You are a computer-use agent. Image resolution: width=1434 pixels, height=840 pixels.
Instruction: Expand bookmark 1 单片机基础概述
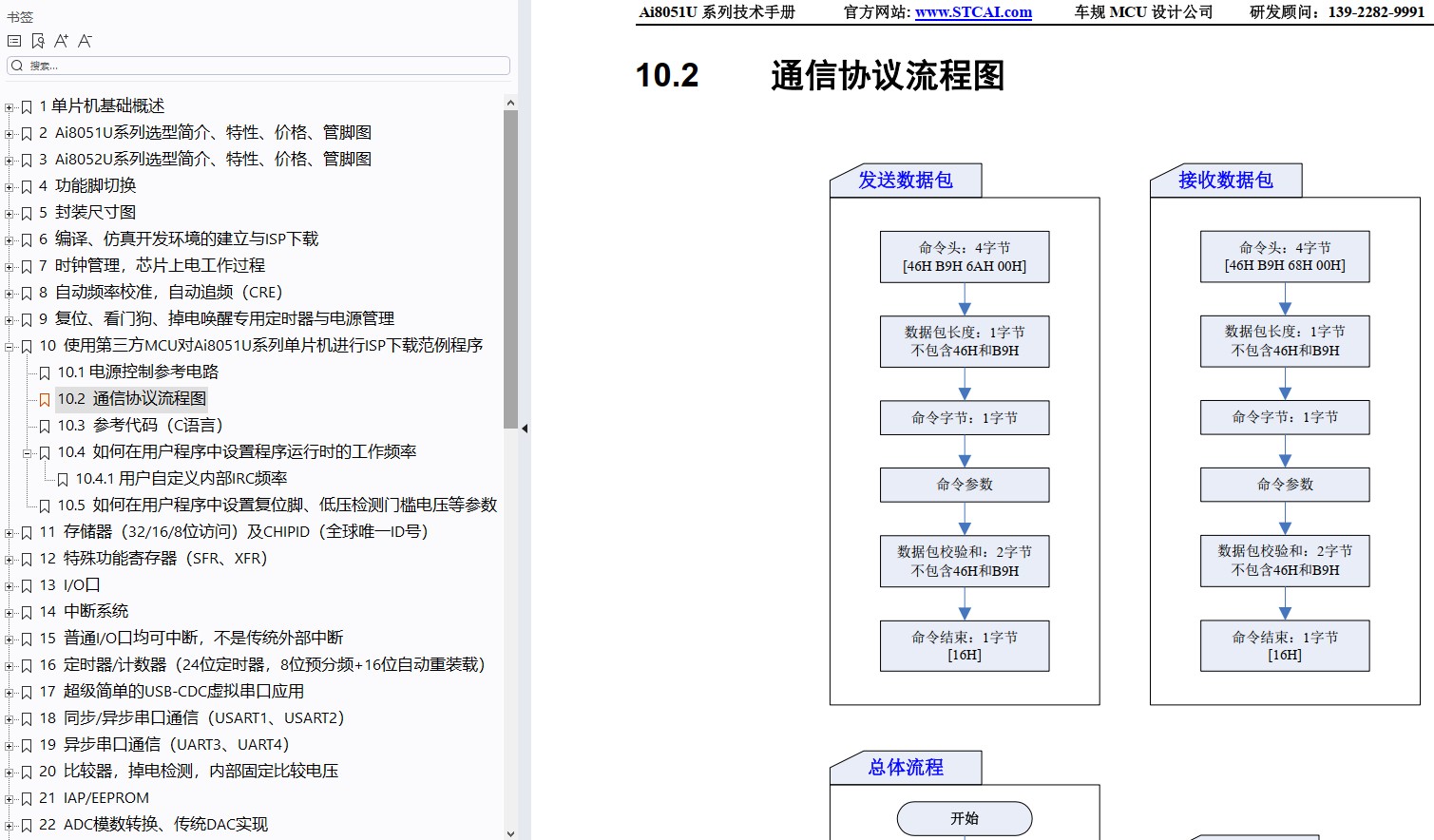pyautogui.click(x=10, y=107)
